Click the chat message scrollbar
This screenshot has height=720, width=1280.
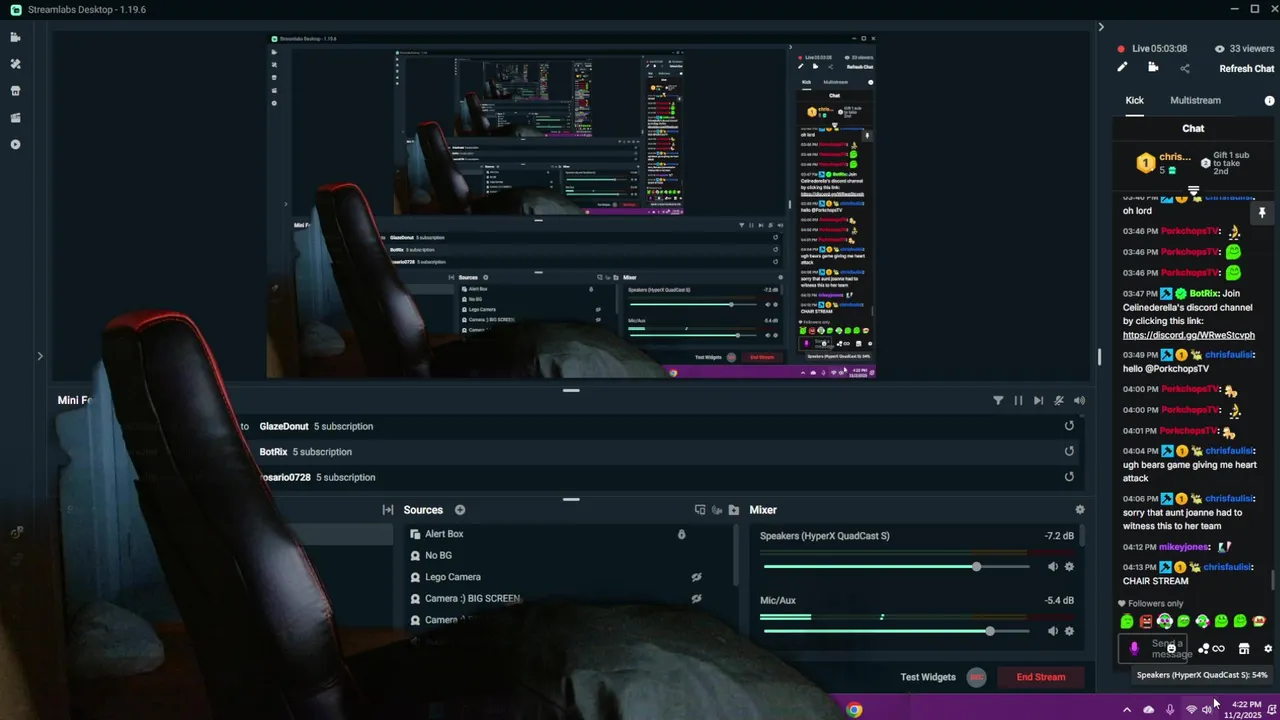pyautogui.click(x=1274, y=580)
